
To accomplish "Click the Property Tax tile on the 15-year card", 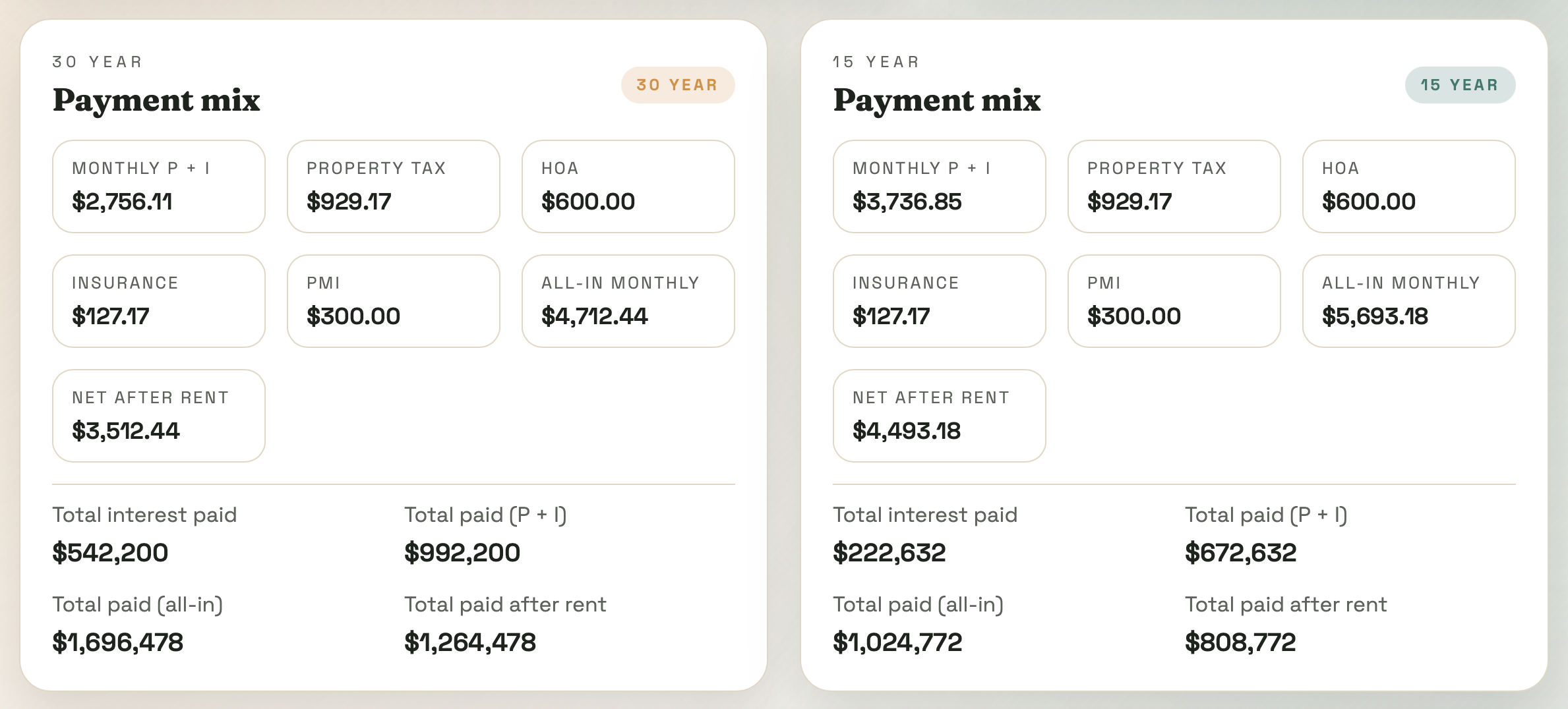I will tap(1174, 186).
